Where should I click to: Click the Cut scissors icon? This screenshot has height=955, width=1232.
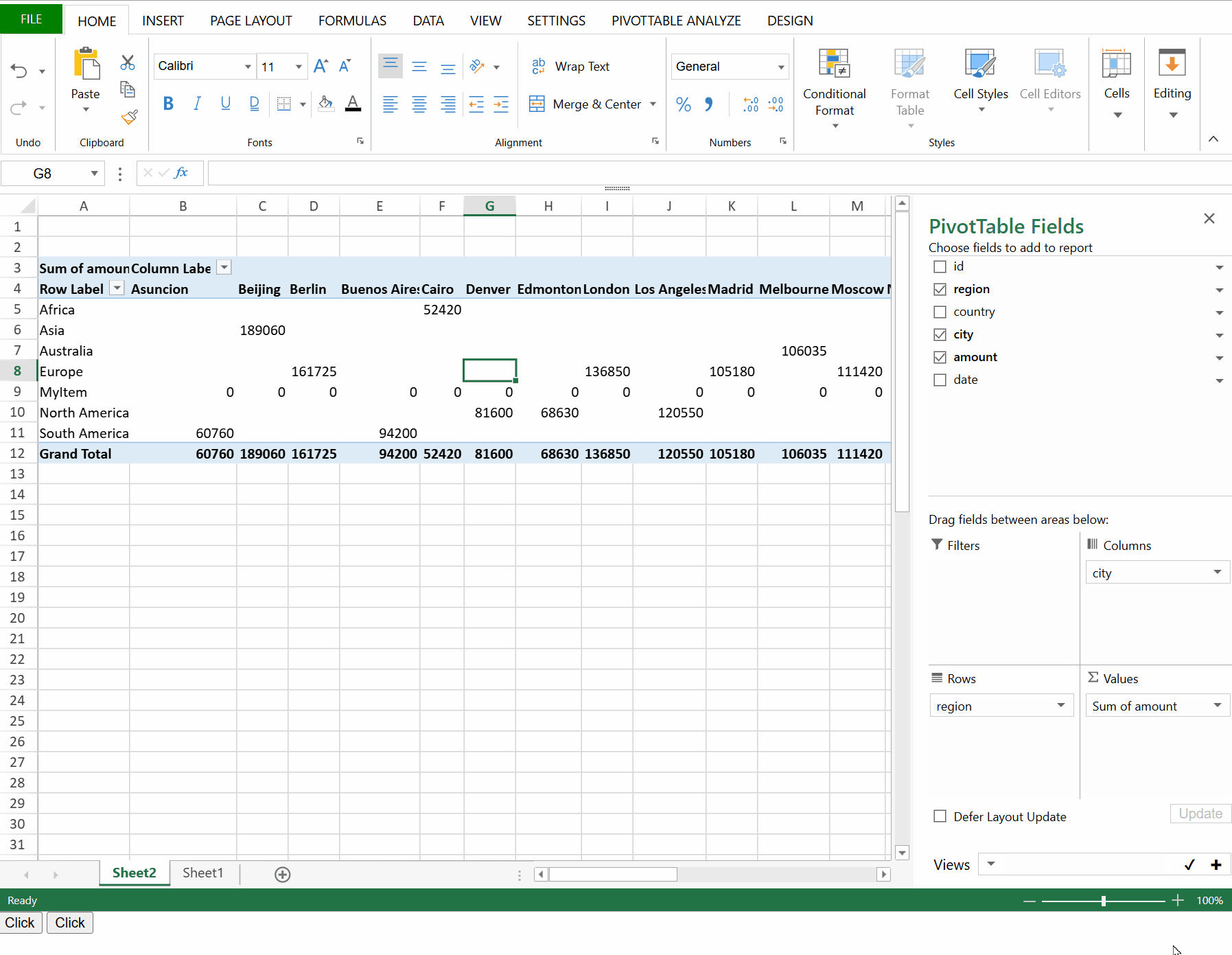click(x=128, y=62)
